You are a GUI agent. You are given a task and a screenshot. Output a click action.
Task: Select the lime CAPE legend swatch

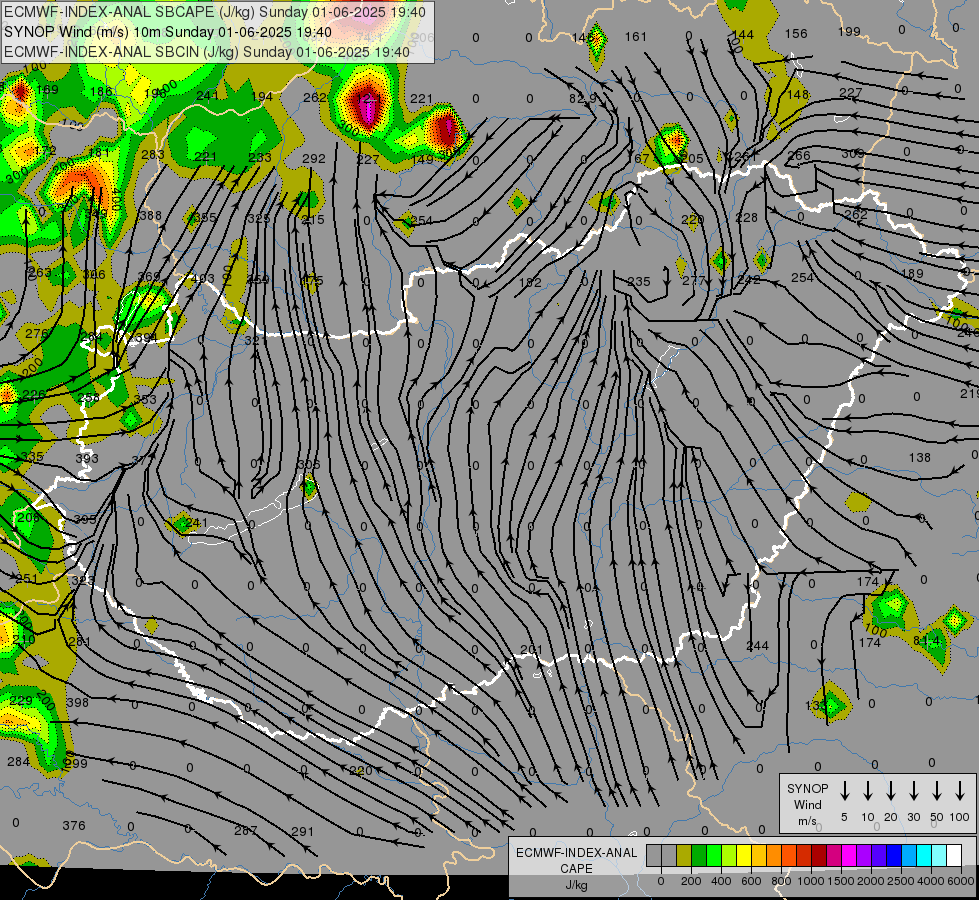729,856
